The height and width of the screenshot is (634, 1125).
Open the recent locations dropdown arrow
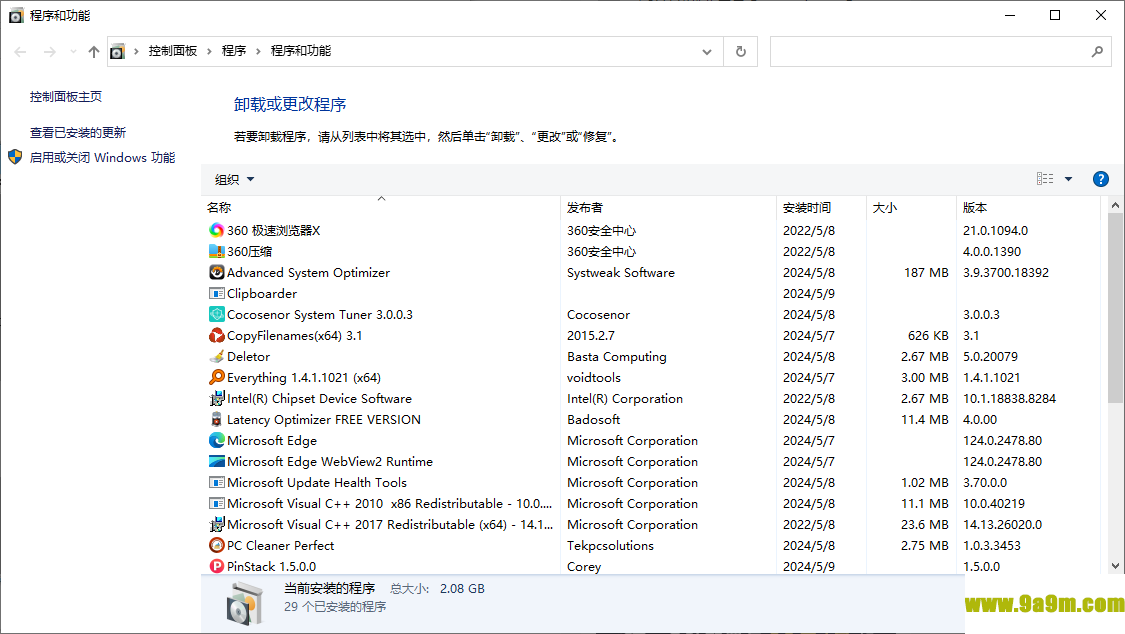(73, 52)
